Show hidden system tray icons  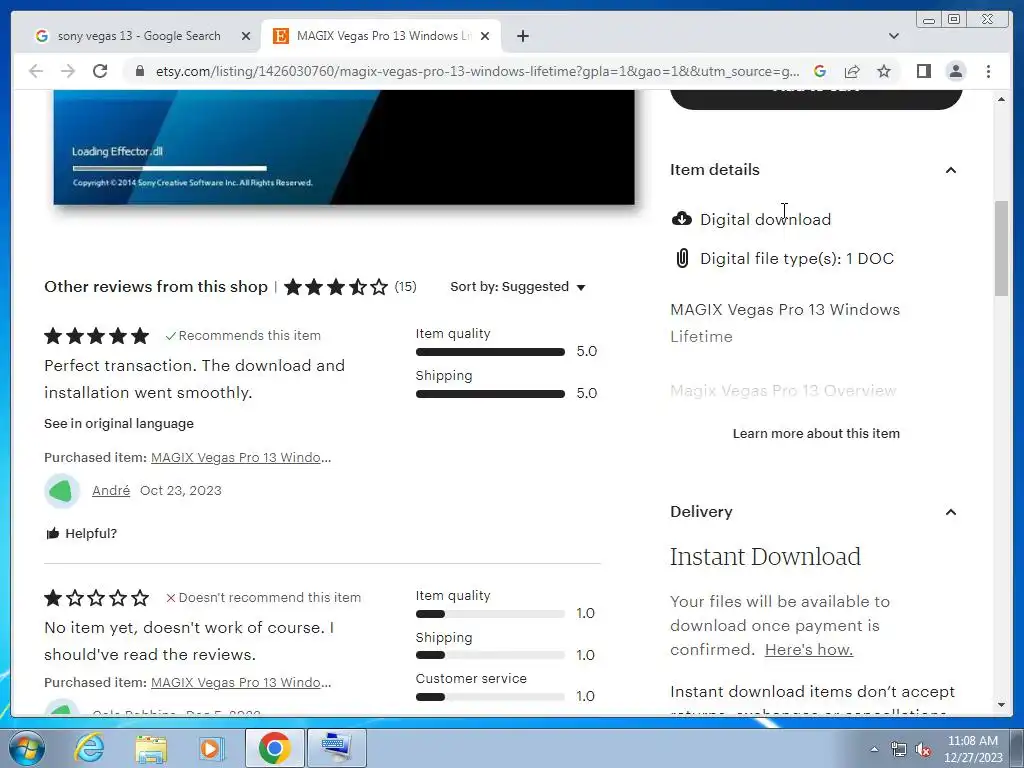(874, 749)
